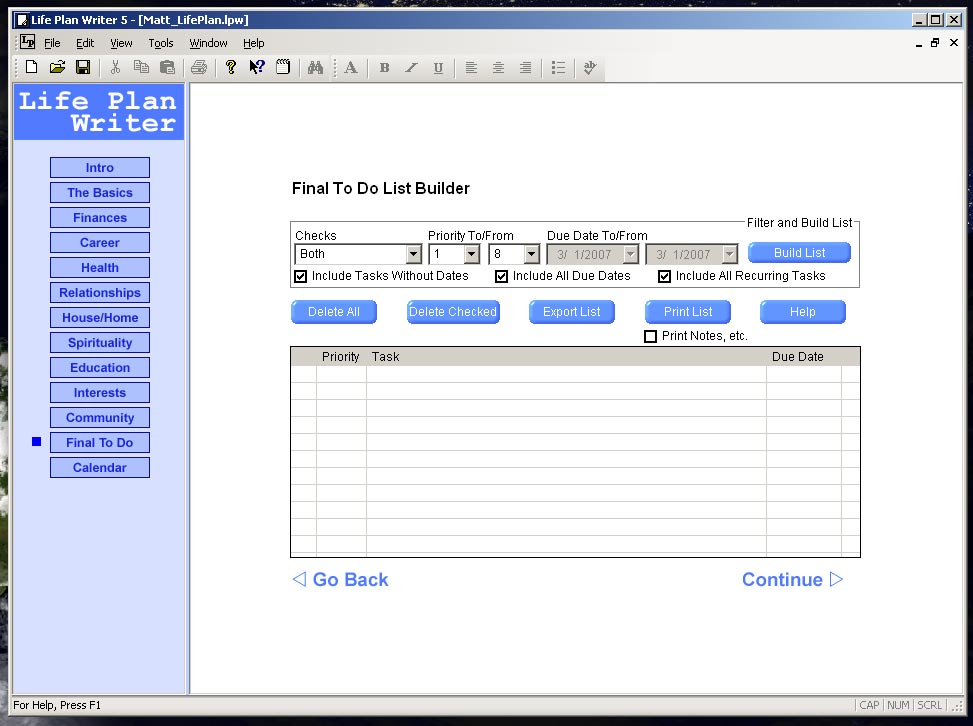Viewport: 973px width, 726px height.
Task: Open the Help menu in menu bar
Action: click(253, 43)
